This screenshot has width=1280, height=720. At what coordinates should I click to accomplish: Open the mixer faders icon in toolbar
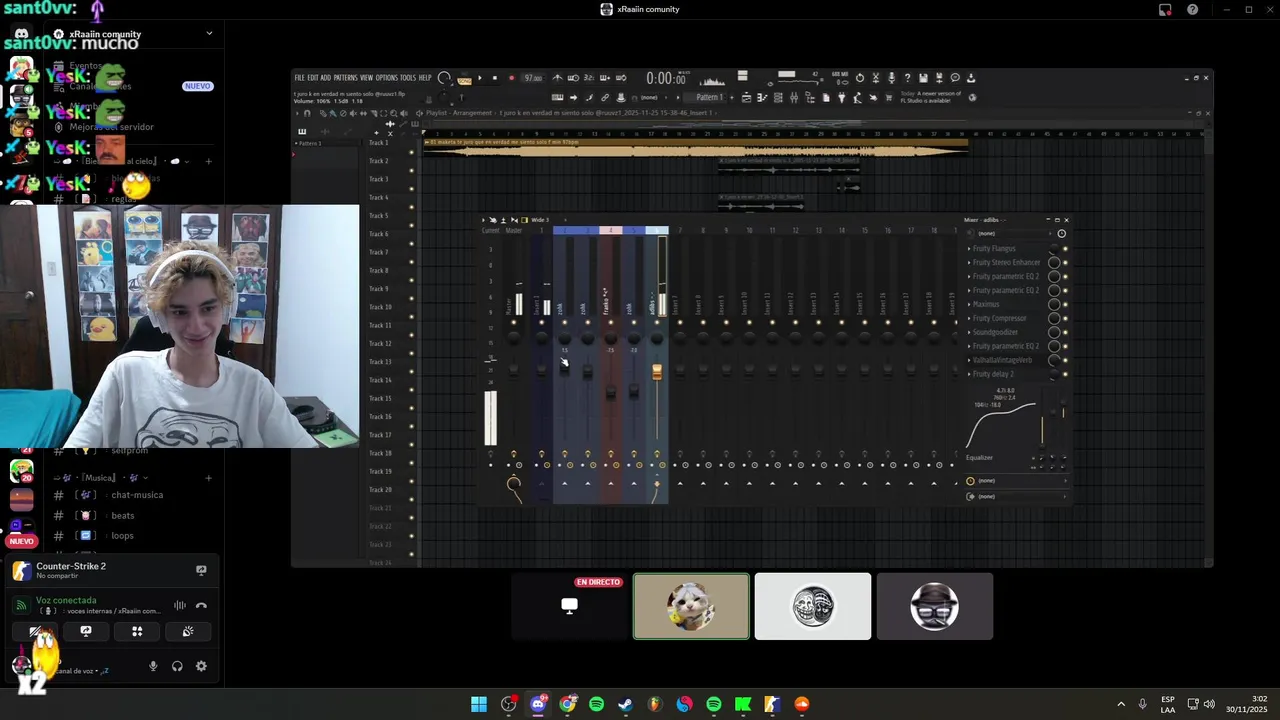coord(794,97)
